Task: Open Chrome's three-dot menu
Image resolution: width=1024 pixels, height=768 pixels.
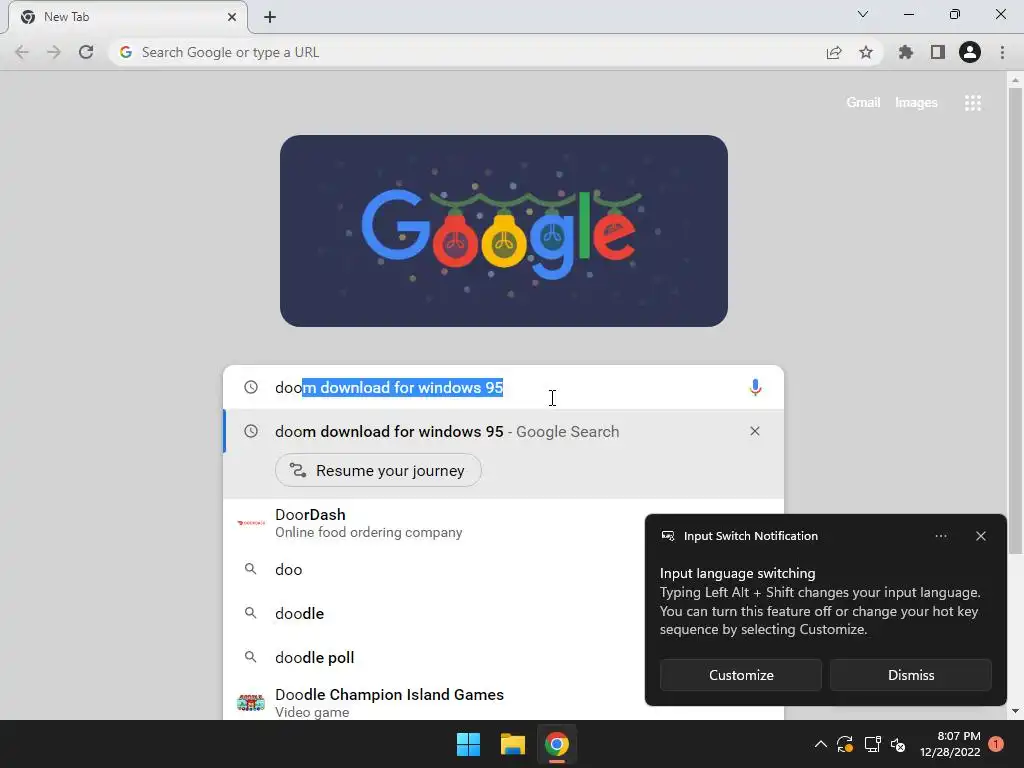Action: tap(1002, 52)
